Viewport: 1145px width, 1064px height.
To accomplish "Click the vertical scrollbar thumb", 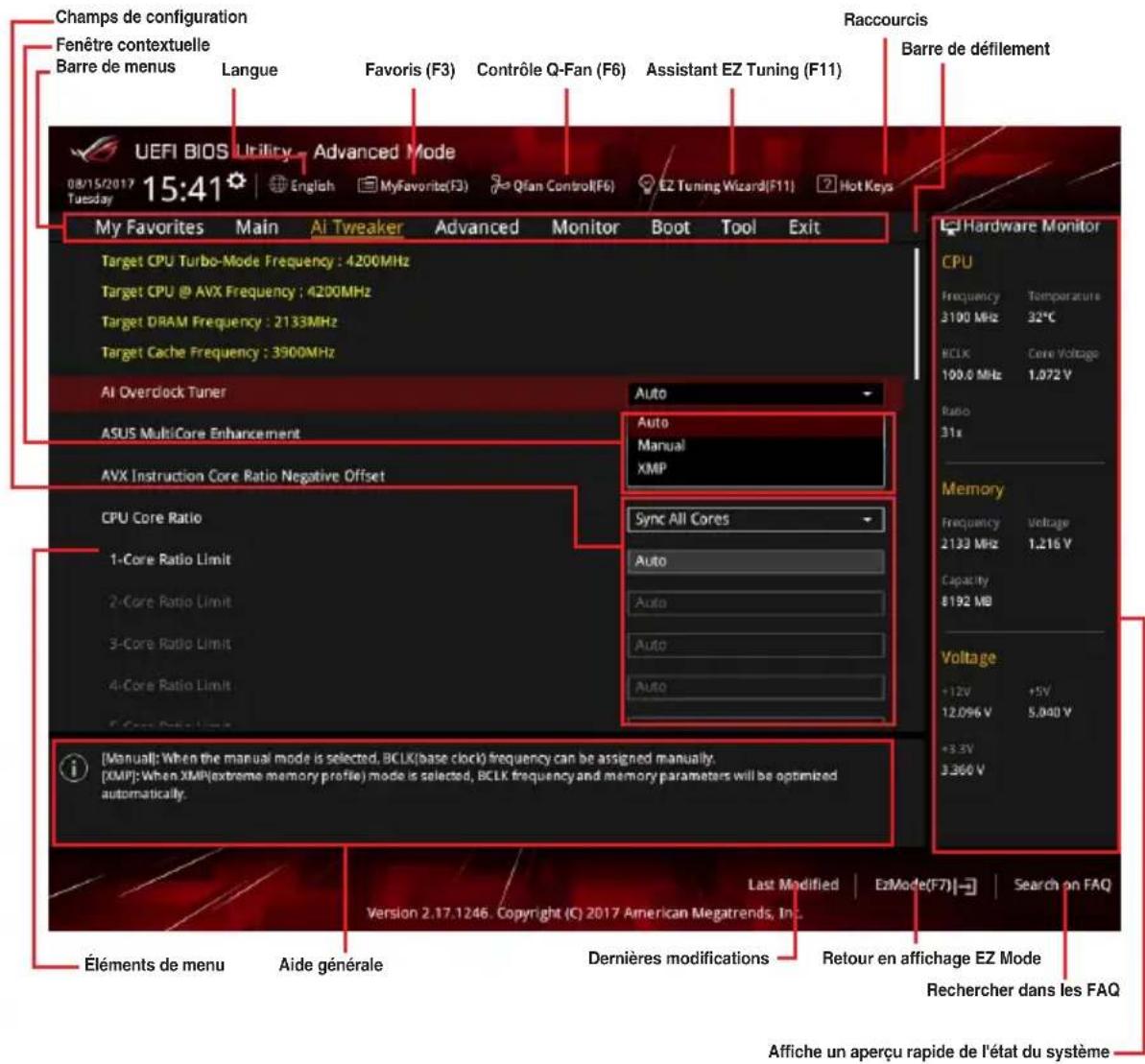I will [917, 314].
